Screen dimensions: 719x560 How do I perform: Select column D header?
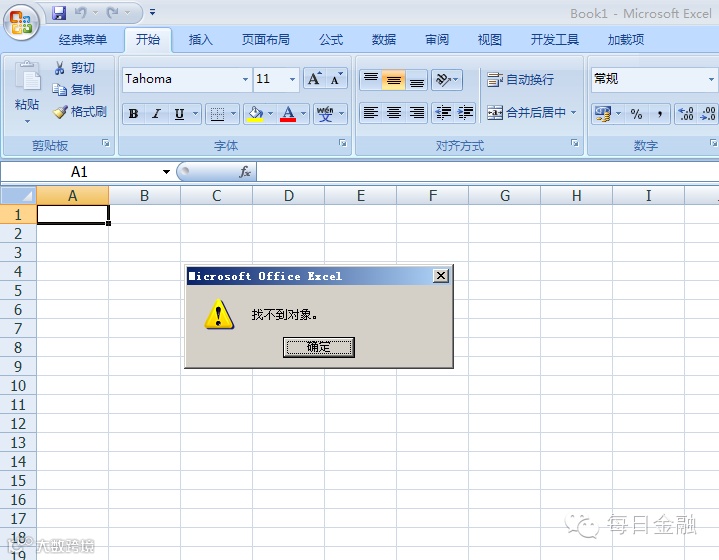click(x=288, y=196)
